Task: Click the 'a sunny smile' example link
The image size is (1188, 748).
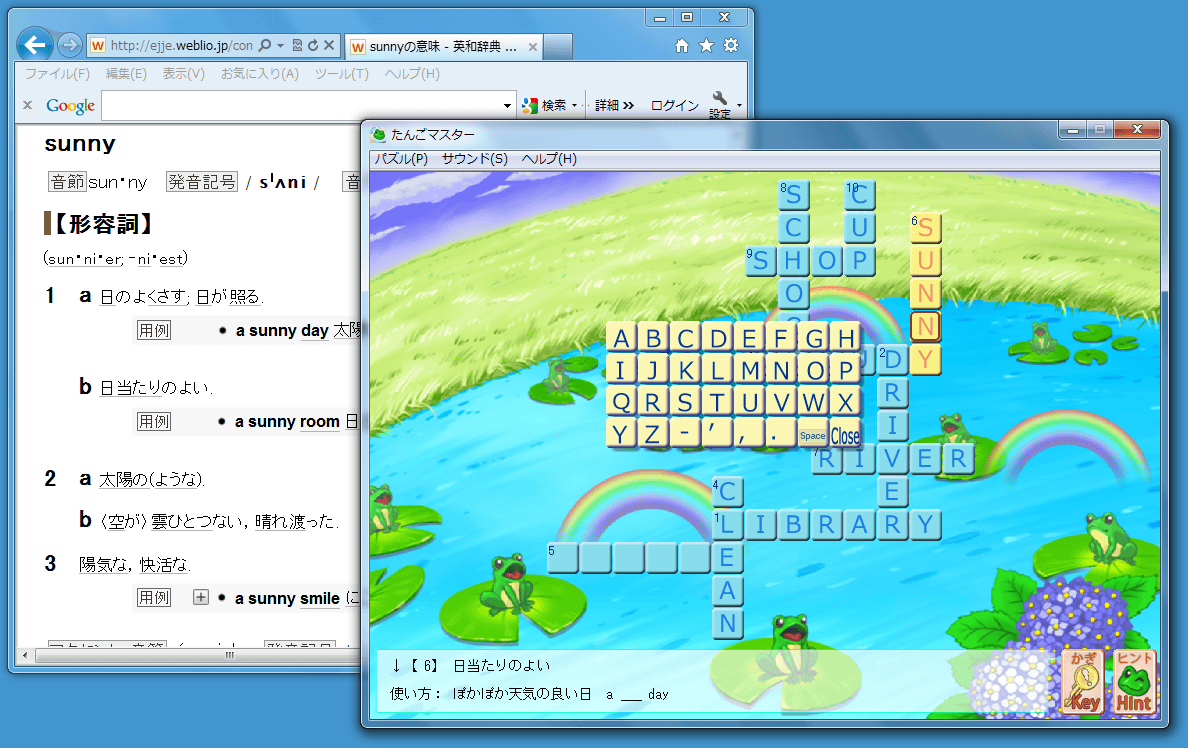Action: [287, 598]
